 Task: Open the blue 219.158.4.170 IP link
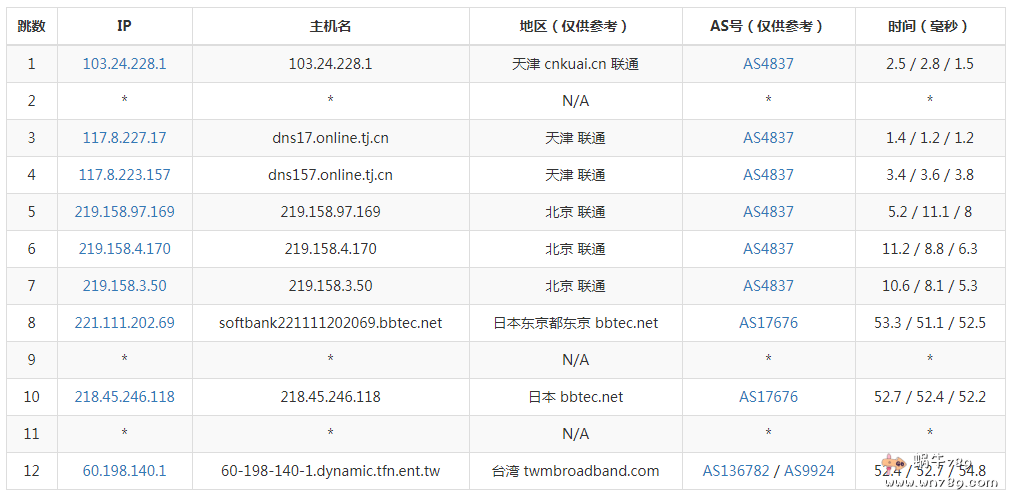(x=124, y=249)
